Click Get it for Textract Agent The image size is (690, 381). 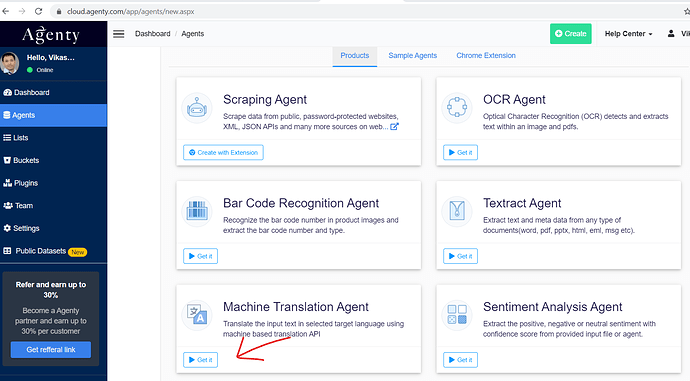460,256
